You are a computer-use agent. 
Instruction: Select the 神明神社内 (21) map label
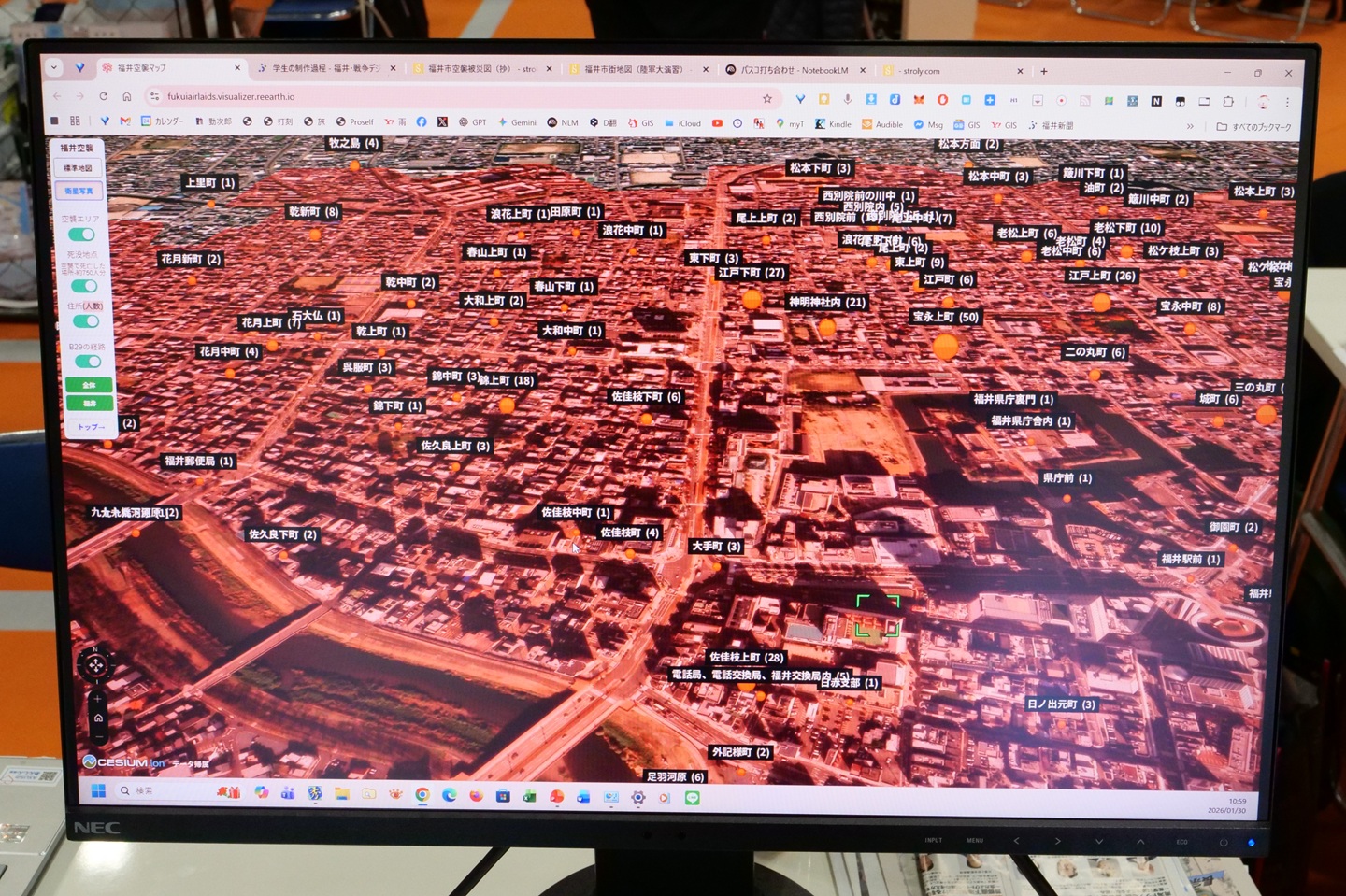[827, 302]
